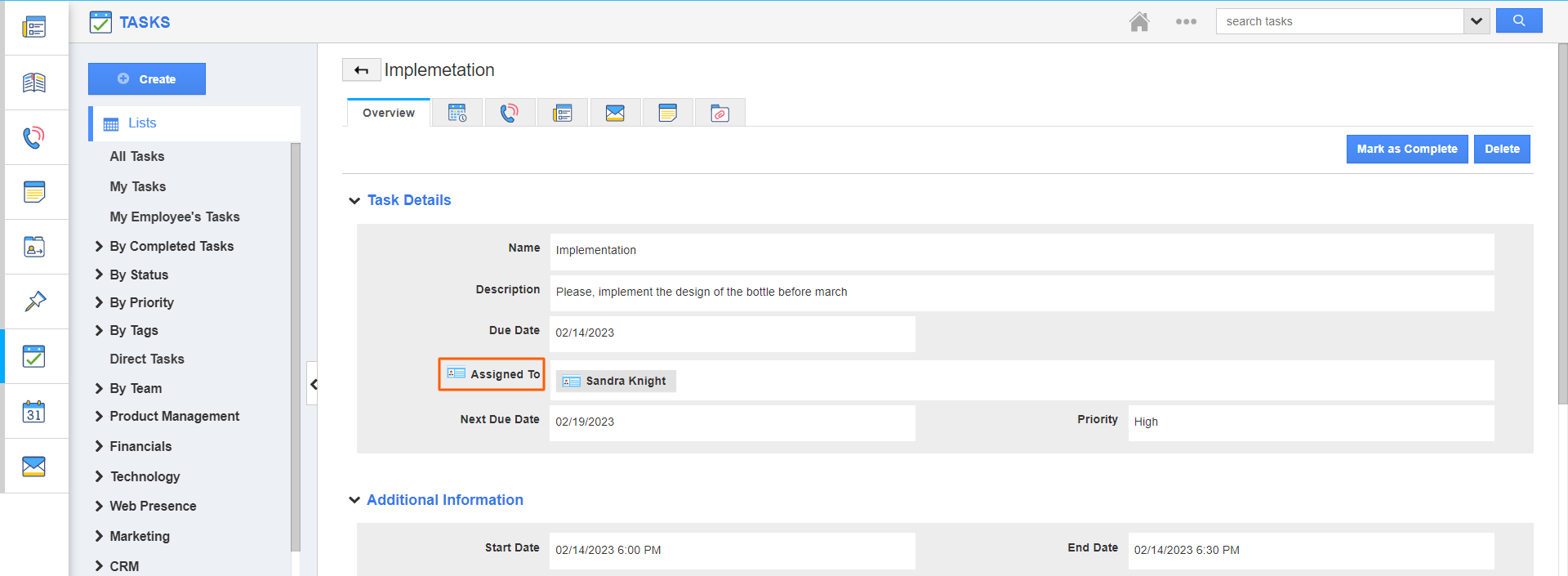Click the search tasks input field
This screenshot has height=576, width=1568.
(1339, 21)
